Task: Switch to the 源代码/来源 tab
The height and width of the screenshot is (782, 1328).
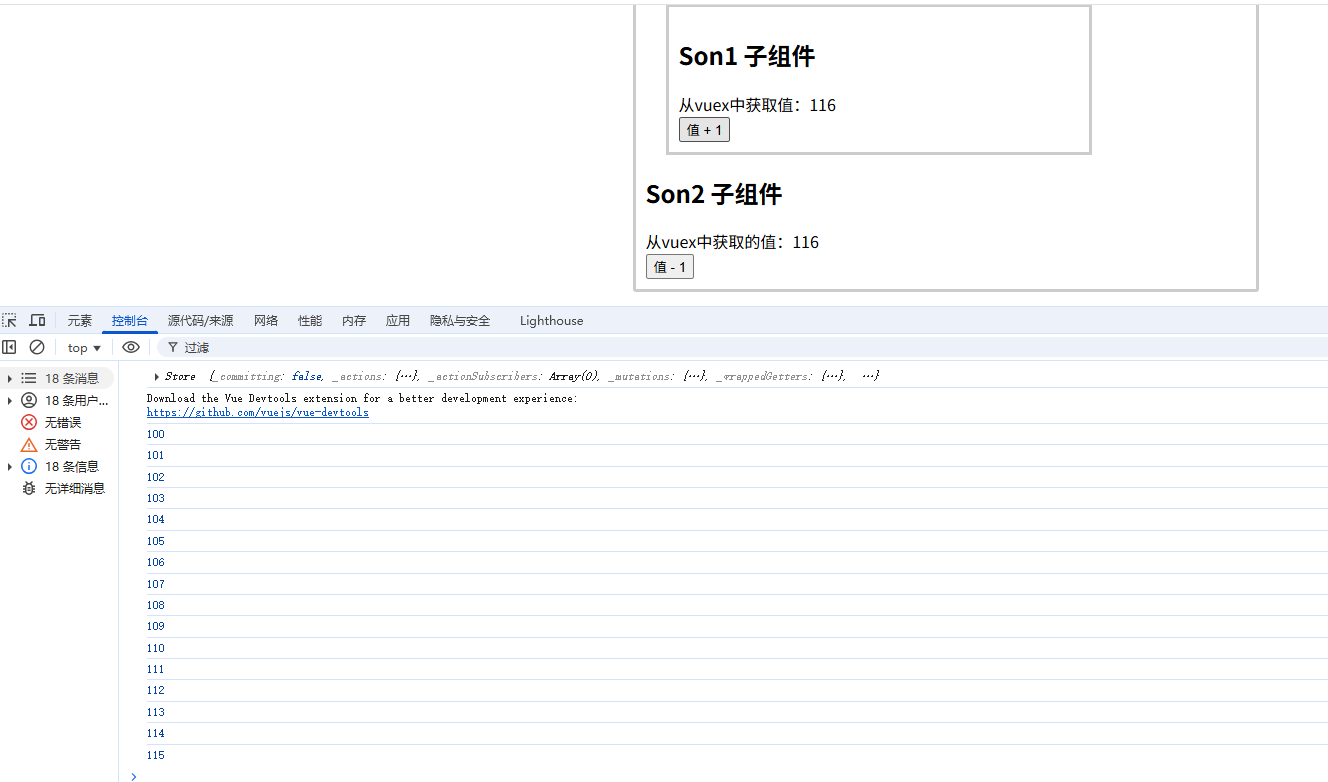Action: [201, 320]
